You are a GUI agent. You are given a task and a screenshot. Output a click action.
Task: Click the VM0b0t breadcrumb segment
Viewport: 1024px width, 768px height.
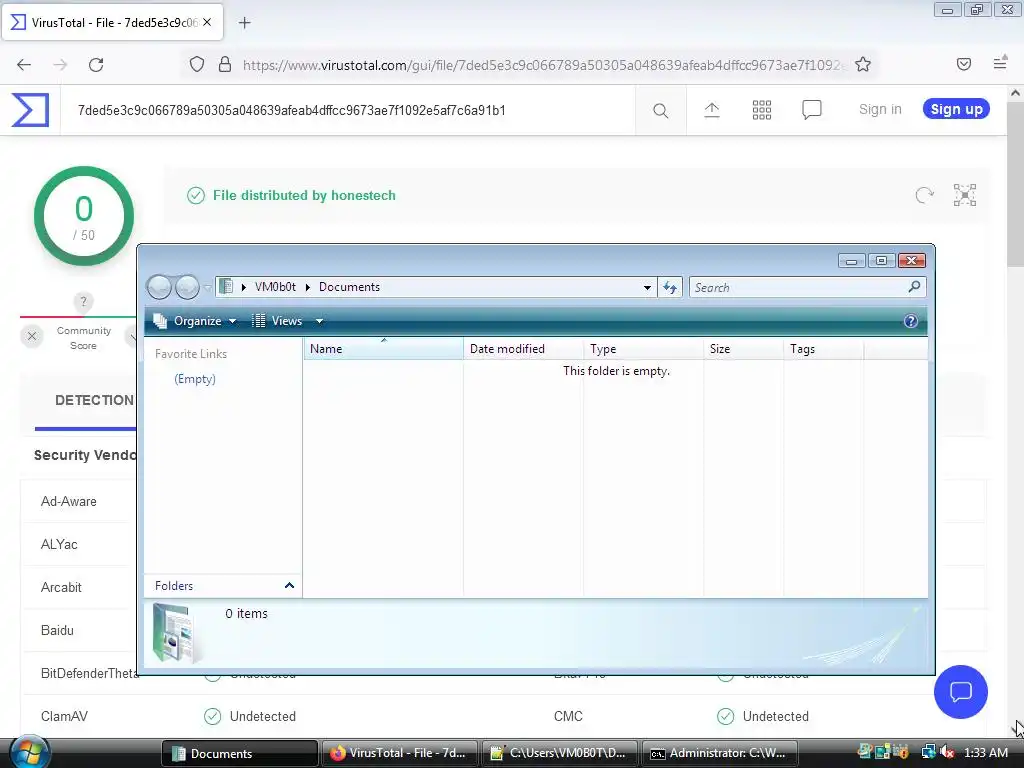pyautogui.click(x=275, y=287)
